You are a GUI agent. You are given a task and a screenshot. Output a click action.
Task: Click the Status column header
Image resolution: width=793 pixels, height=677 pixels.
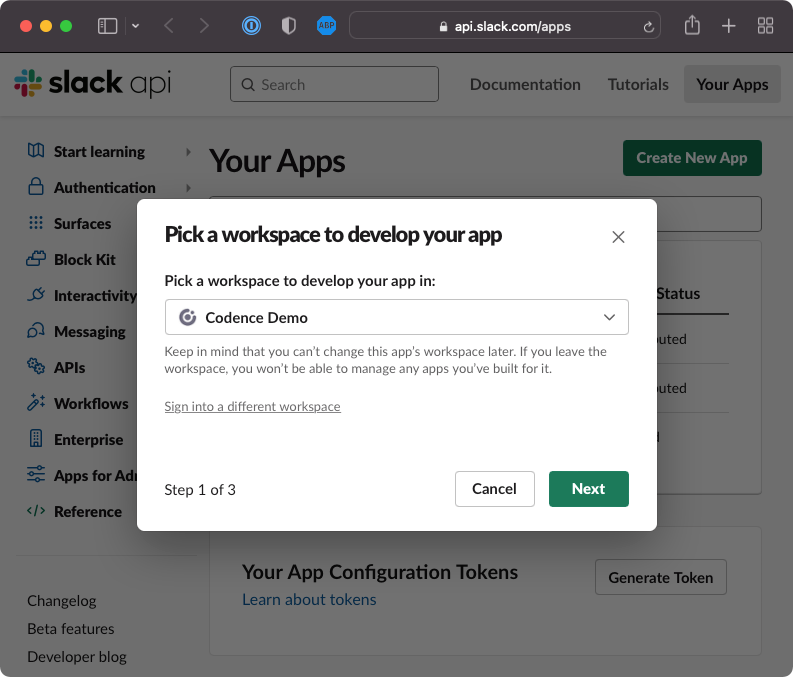click(678, 294)
